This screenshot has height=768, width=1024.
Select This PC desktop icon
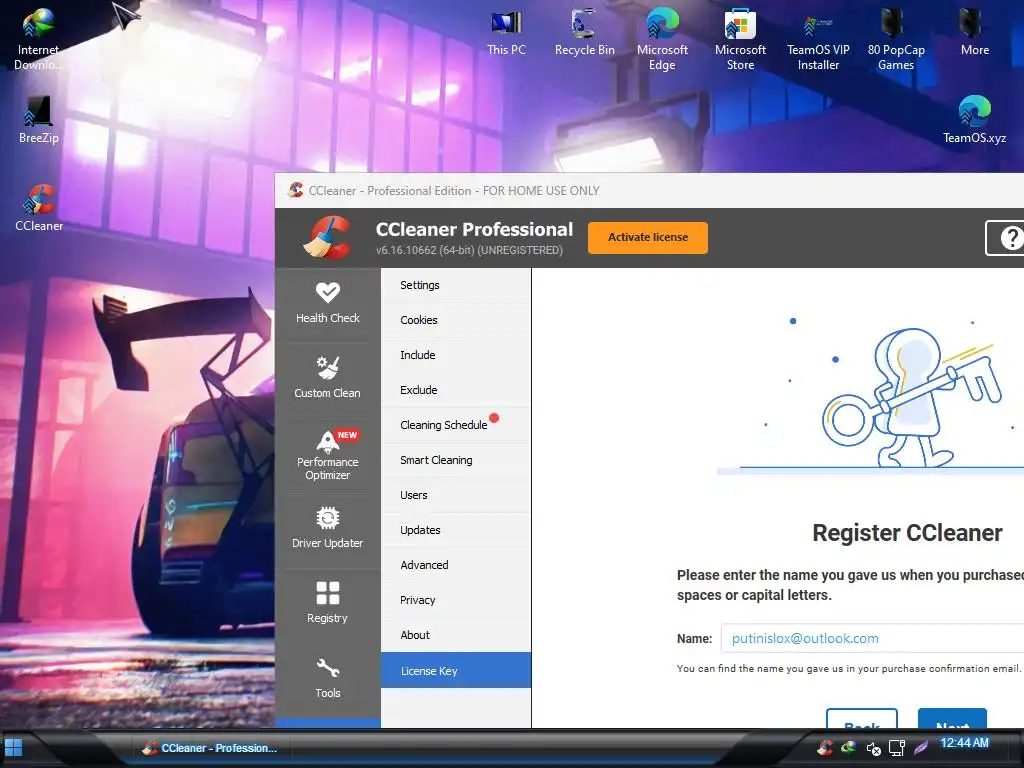506,33
